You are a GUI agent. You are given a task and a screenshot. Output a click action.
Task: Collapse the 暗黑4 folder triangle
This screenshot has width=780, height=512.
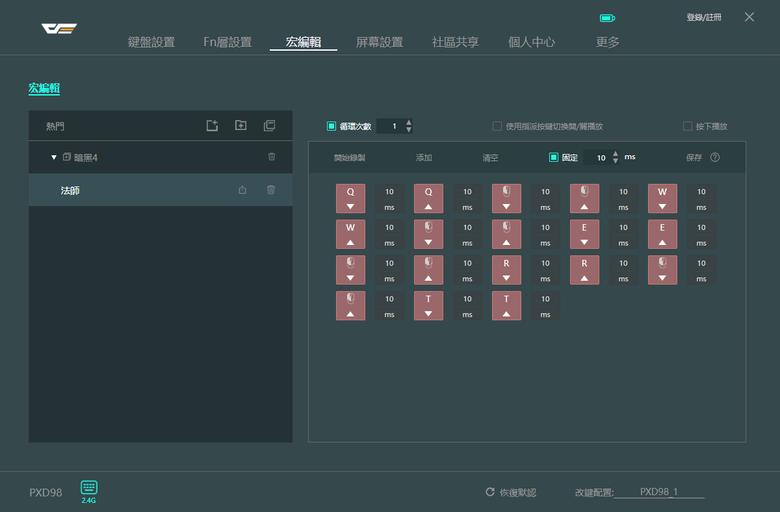pyautogui.click(x=54, y=157)
